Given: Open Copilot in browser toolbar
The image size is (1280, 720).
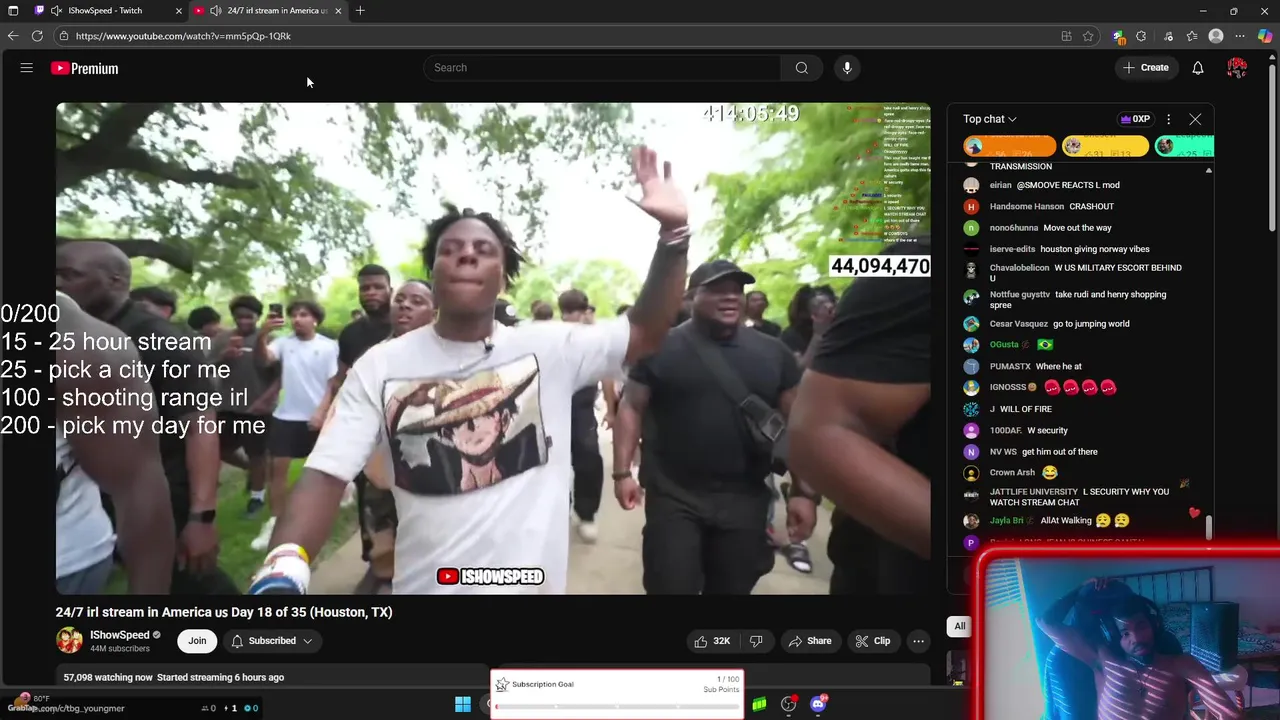Looking at the screenshot, I should point(1265,36).
